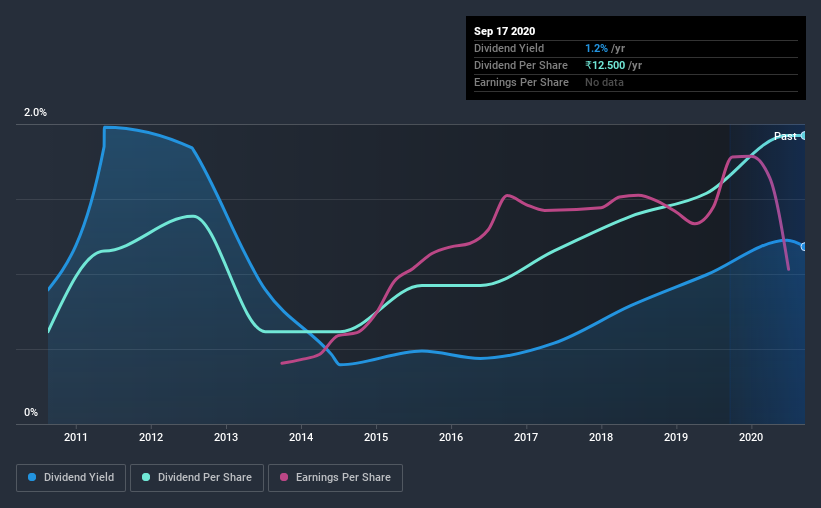This screenshot has width=821, height=508.
Task: Click the blue Dividend Yield legend dot
Action: click(32, 477)
